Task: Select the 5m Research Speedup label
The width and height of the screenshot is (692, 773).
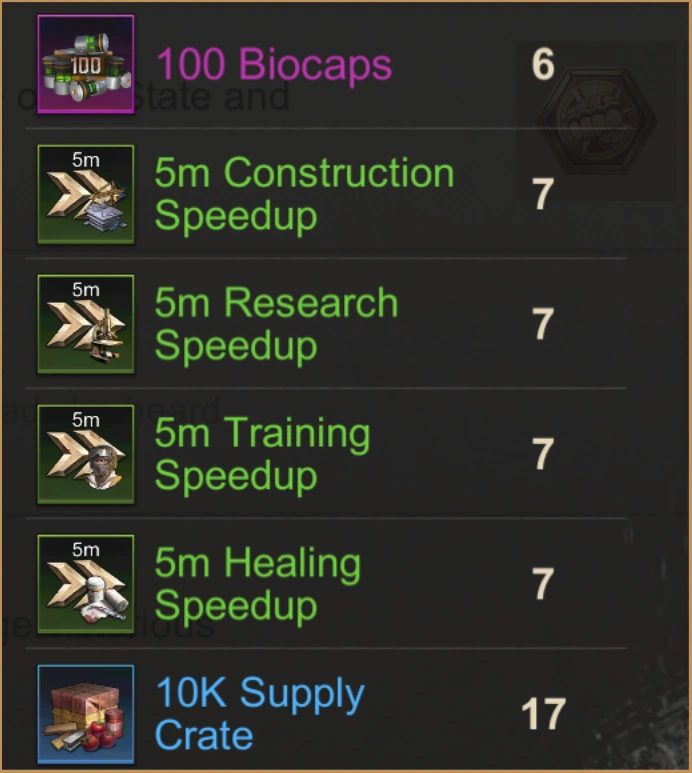Action: (x=276, y=324)
